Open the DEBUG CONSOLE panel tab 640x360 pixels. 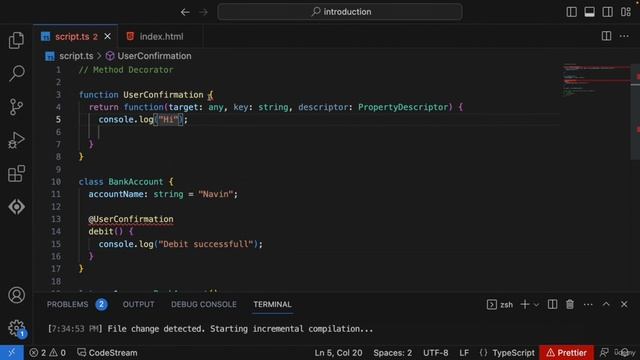pyautogui.click(x=204, y=304)
